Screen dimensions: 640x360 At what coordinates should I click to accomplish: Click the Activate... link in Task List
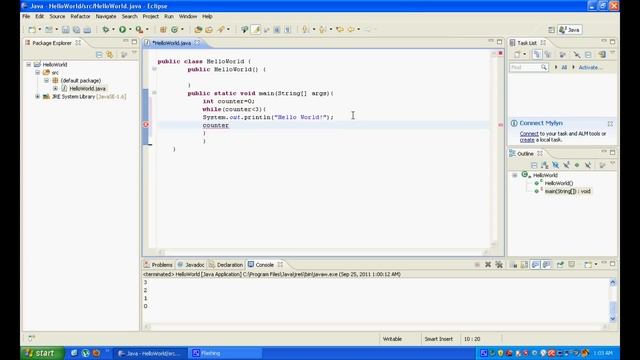point(590,67)
